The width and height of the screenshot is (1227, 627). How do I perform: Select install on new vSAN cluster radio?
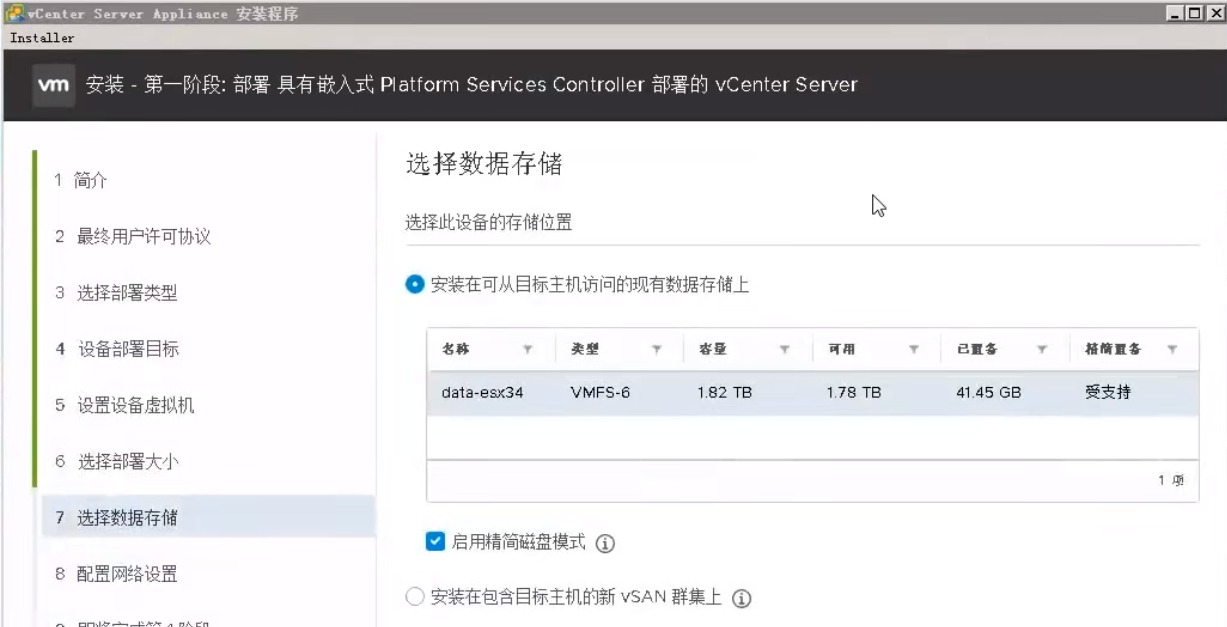click(415, 598)
